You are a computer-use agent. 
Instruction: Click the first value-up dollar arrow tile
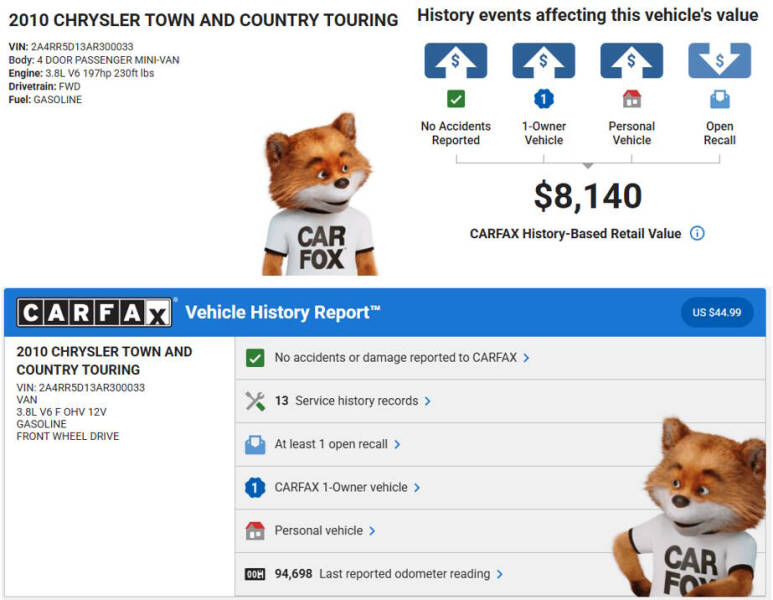455,61
